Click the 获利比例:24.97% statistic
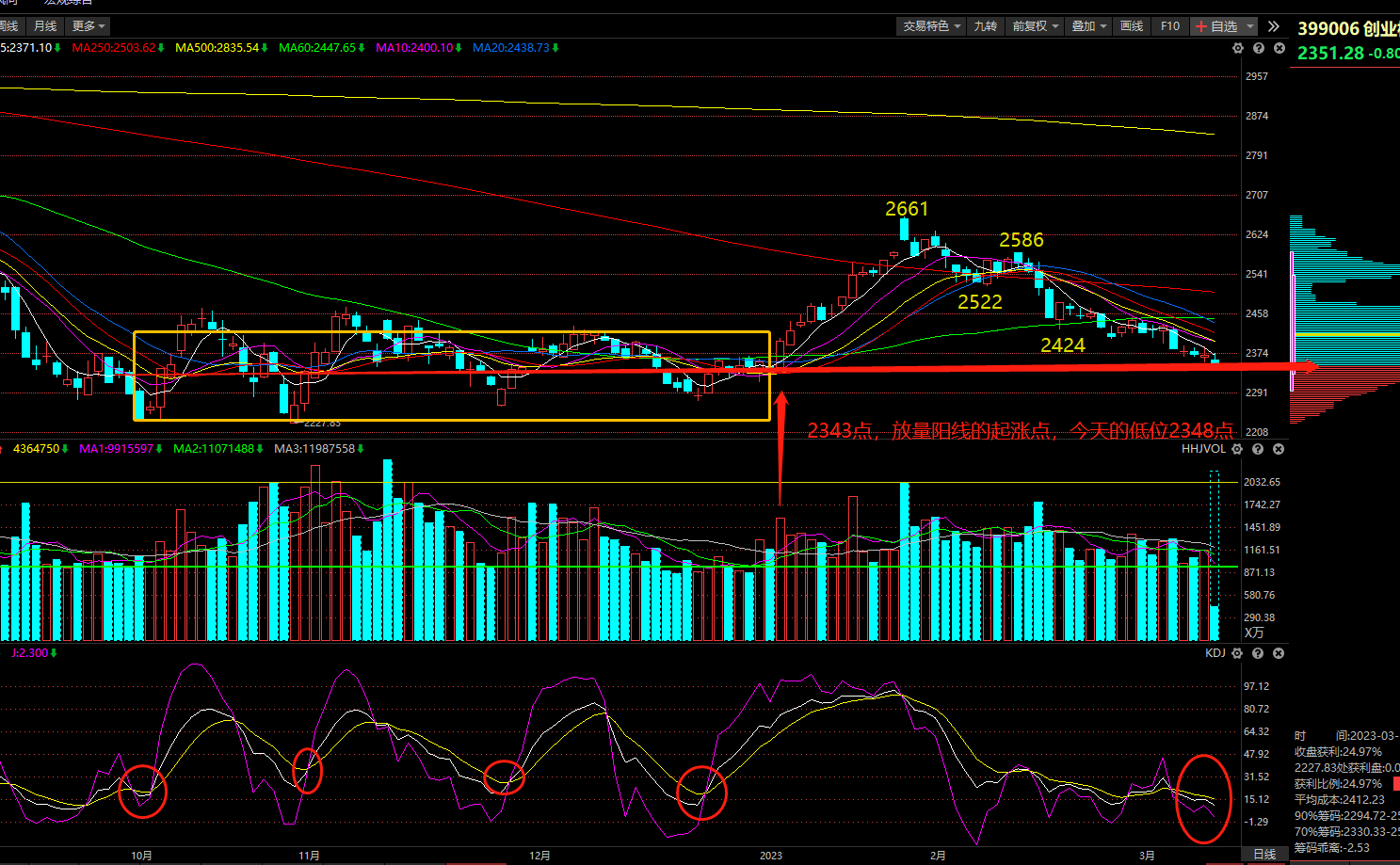Image resolution: width=1400 pixels, height=865 pixels. [1338, 784]
